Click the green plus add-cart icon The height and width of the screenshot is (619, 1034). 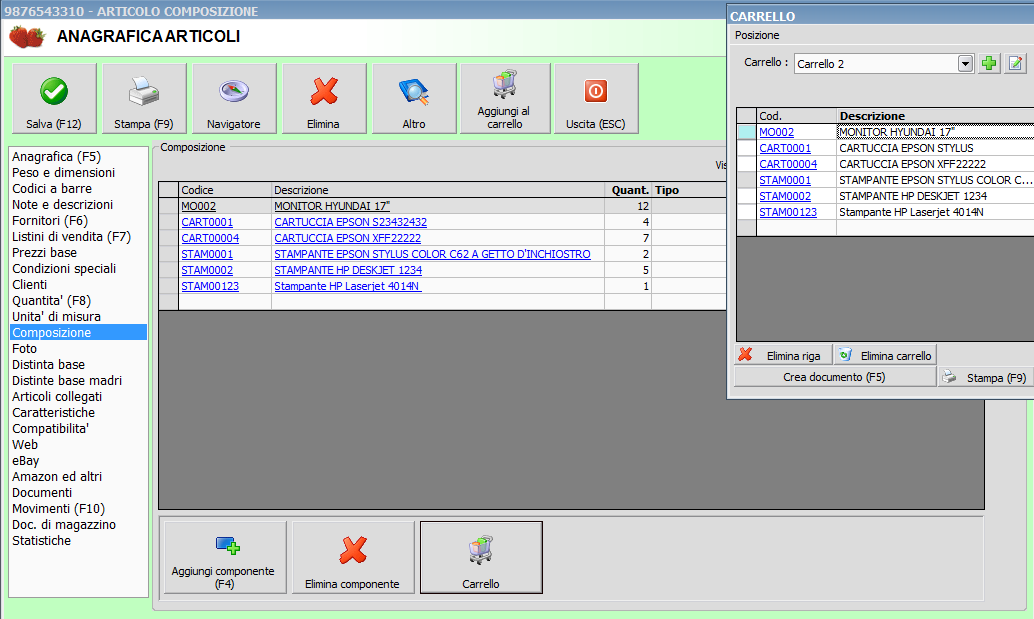pos(989,63)
